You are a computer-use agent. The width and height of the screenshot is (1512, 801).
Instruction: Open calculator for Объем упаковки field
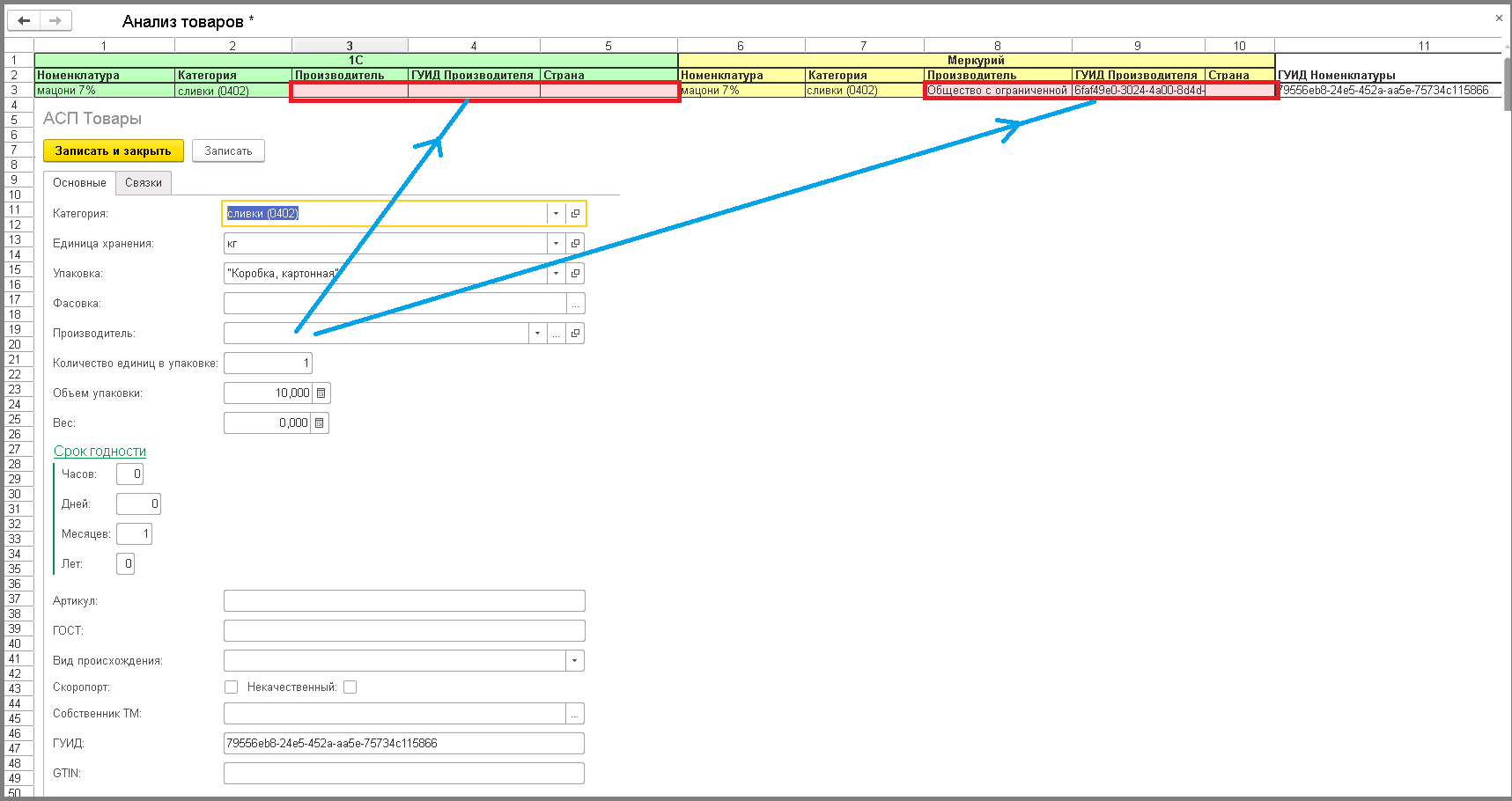pos(321,393)
